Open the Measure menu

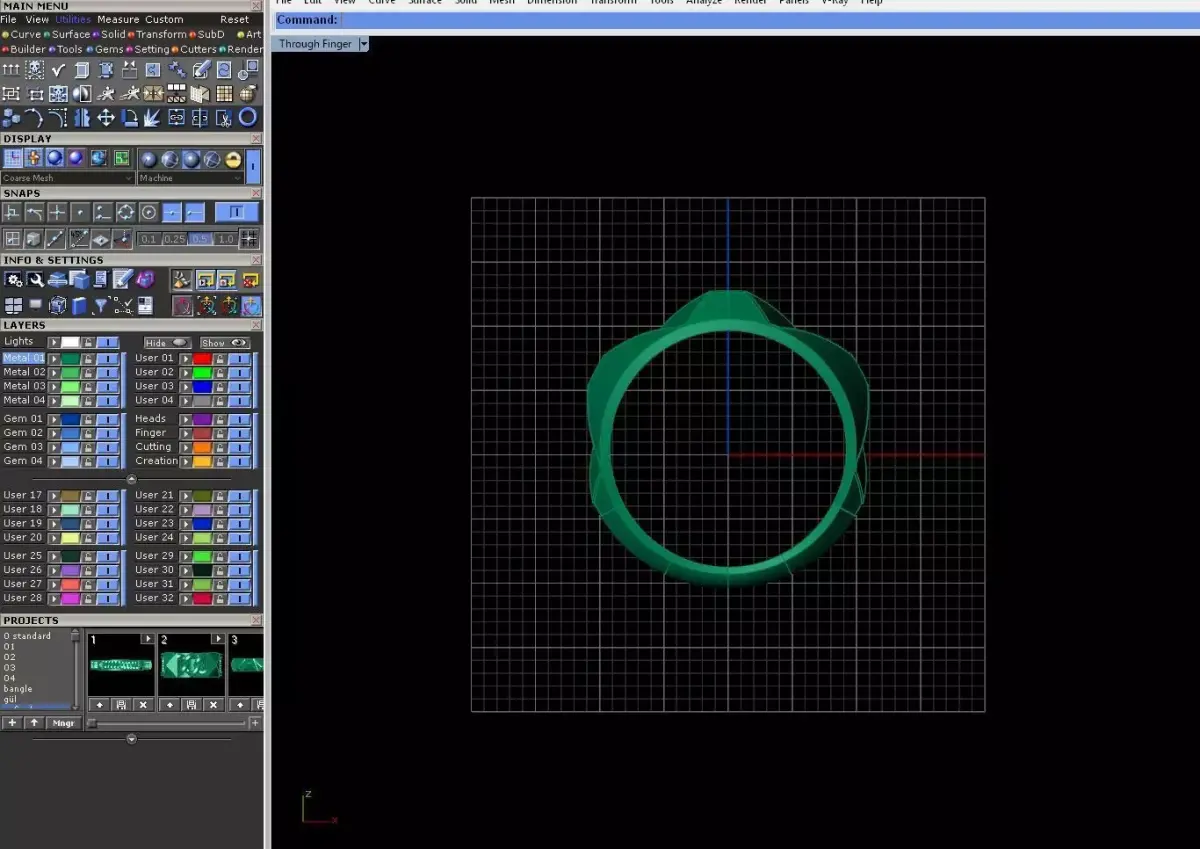(x=118, y=19)
